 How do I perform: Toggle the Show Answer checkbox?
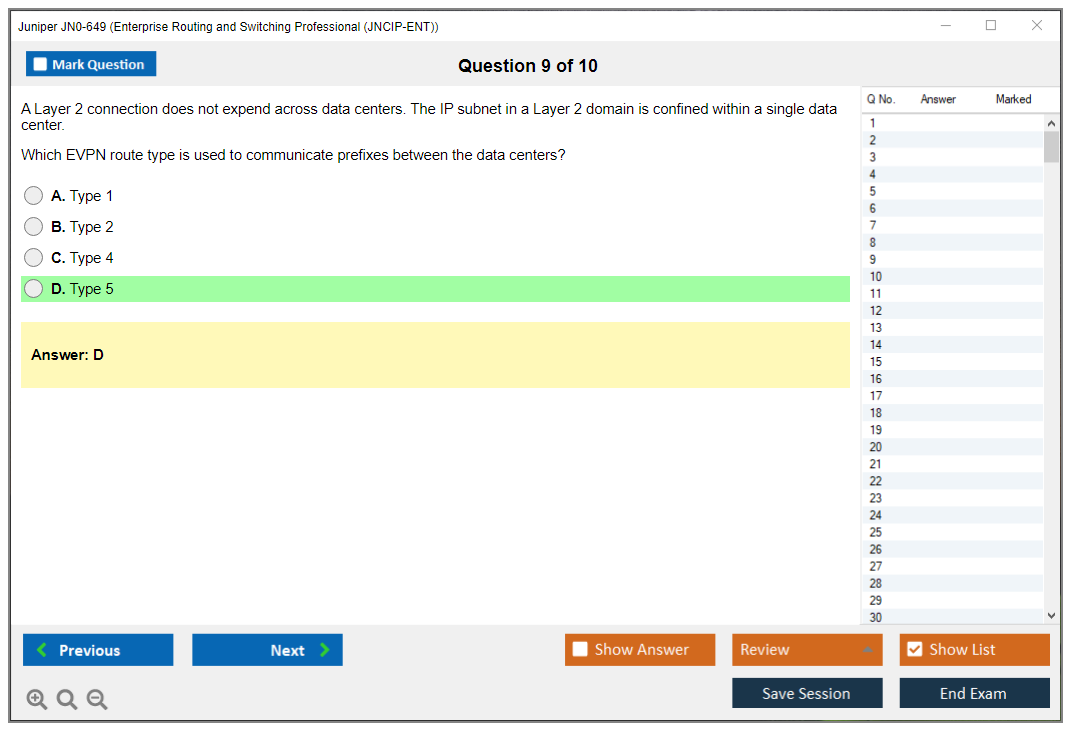[580, 650]
